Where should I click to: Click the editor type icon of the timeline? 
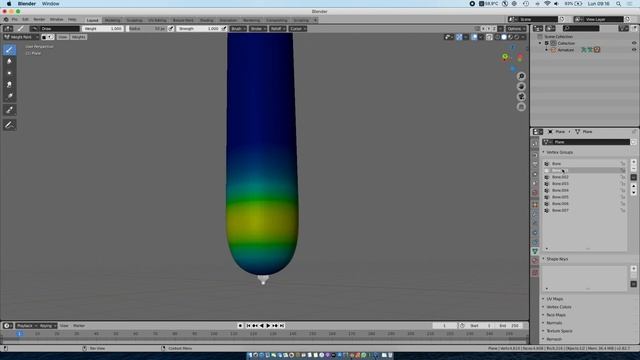tap(7, 326)
